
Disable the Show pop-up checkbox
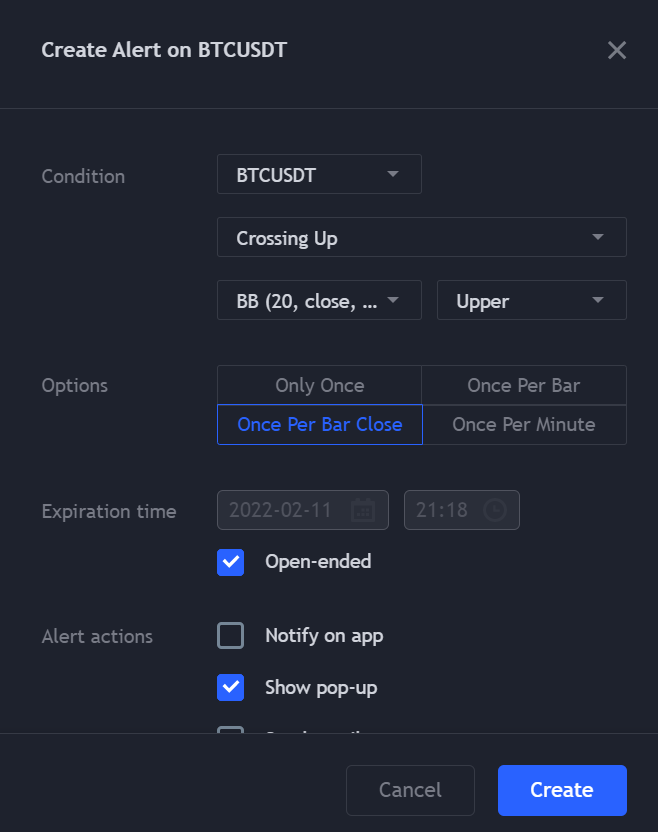[231, 688]
